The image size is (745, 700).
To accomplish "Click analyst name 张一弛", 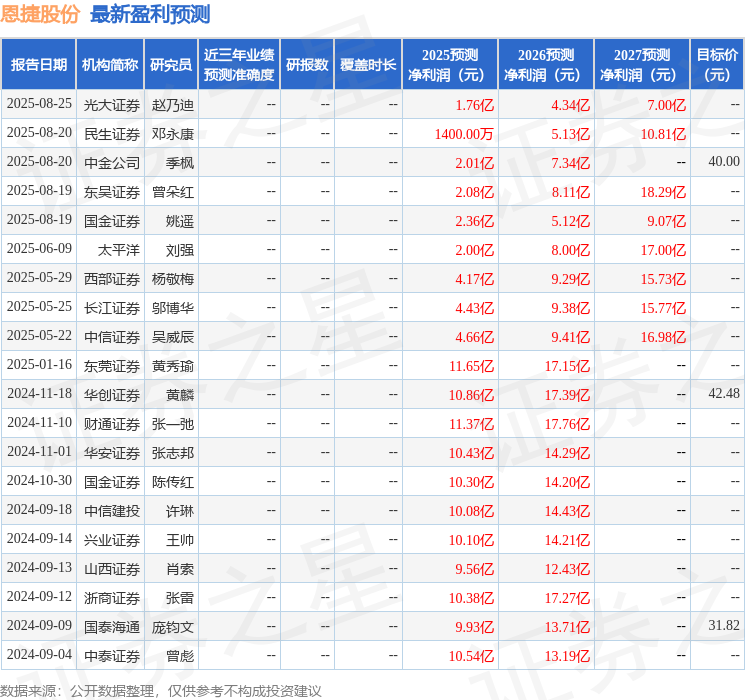I will 172,424.
